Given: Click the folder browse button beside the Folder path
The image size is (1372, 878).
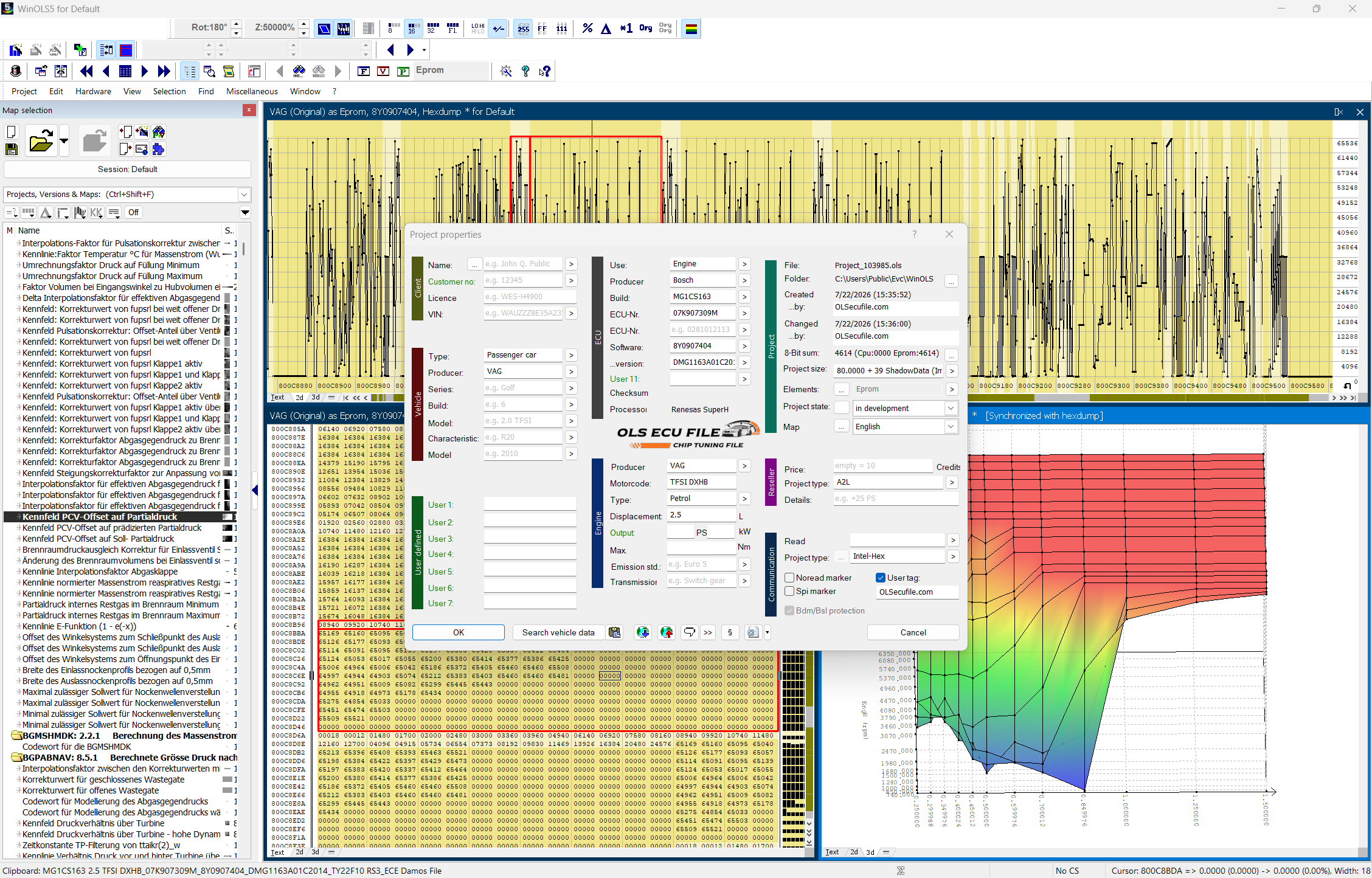Looking at the screenshot, I should point(951,280).
